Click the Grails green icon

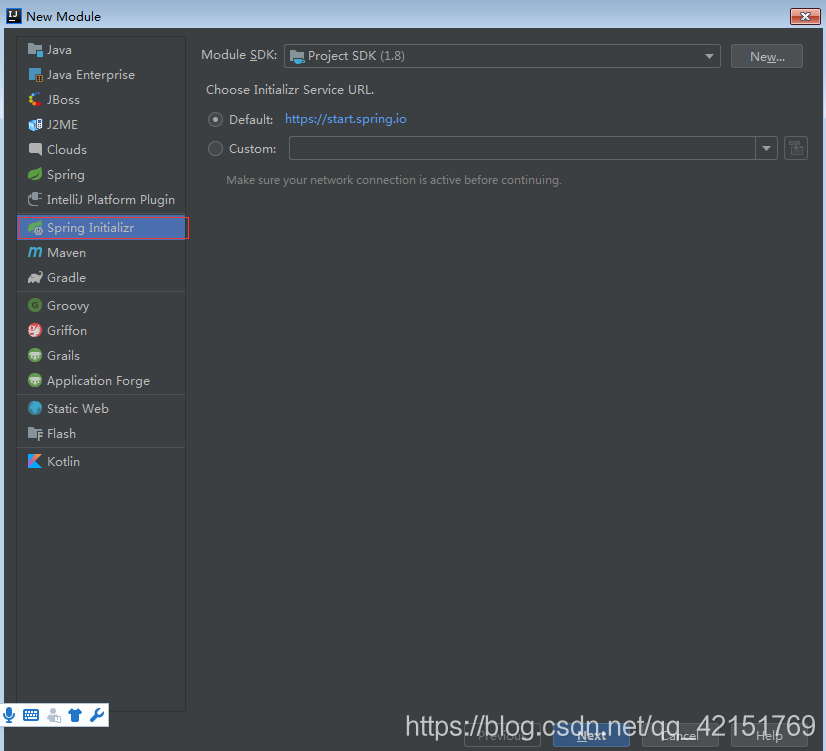point(35,355)
